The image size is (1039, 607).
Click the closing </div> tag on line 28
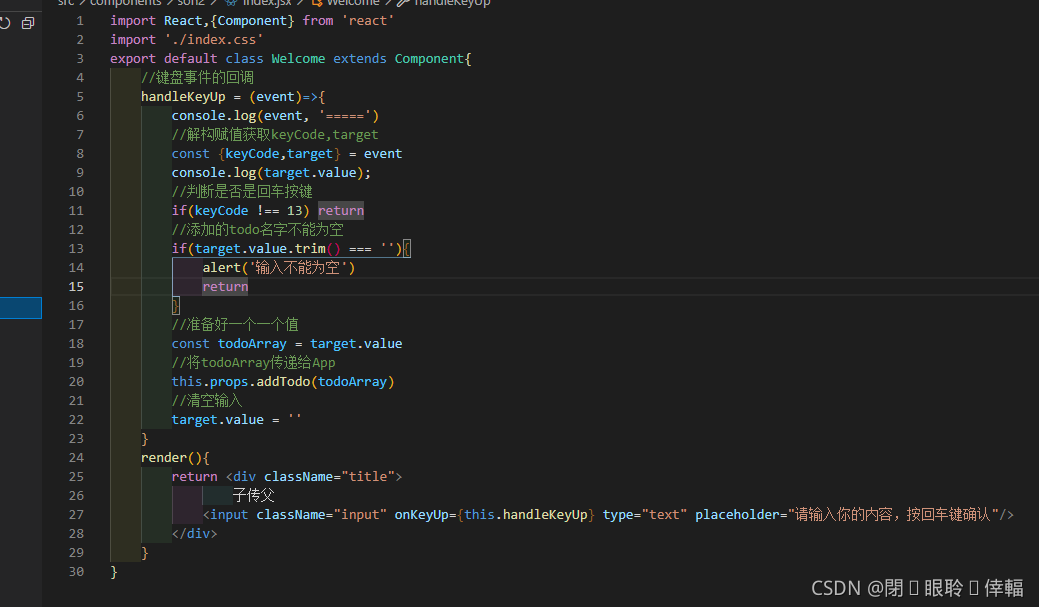coord(194,533)
